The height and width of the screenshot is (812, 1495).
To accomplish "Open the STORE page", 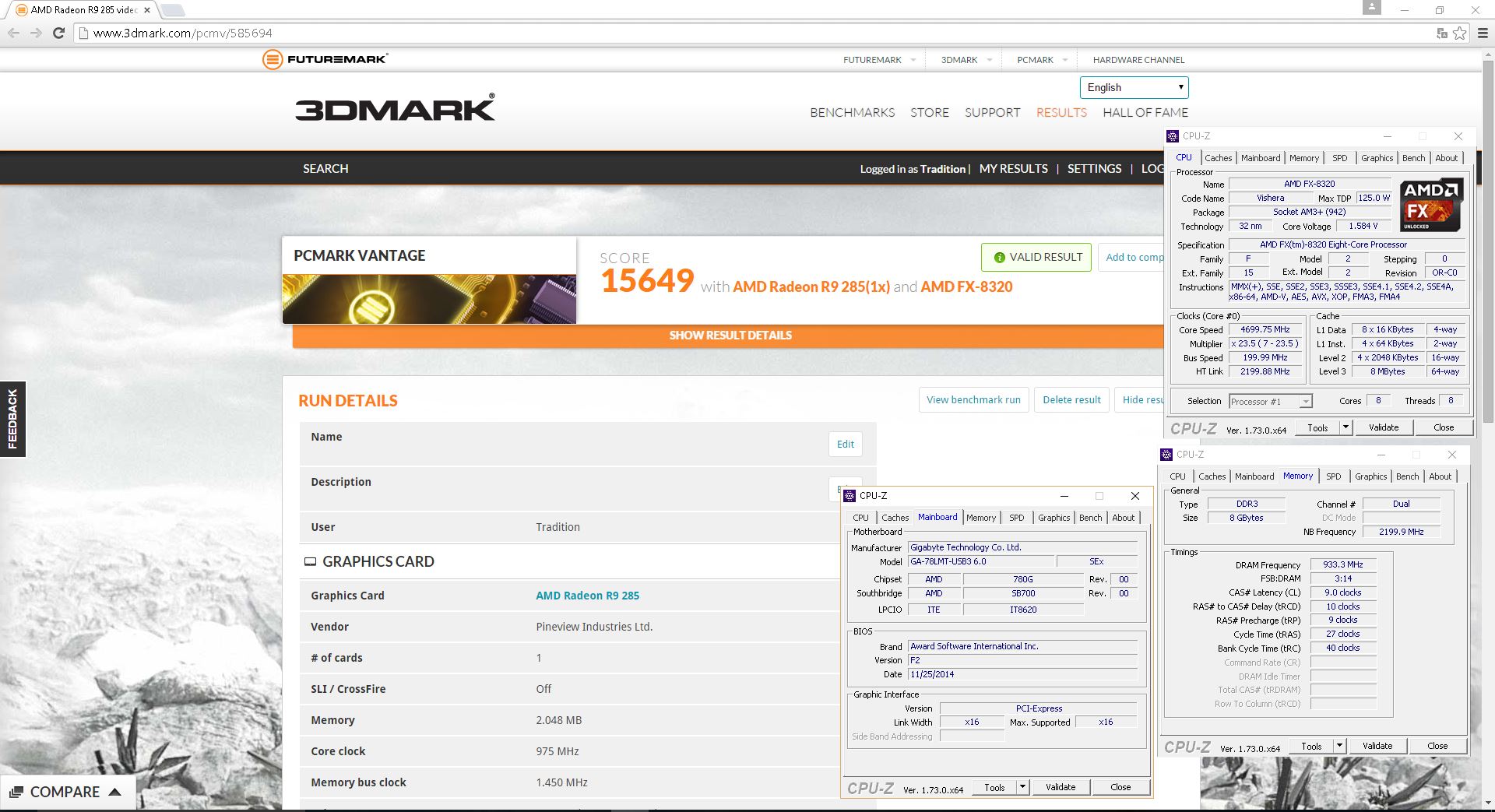I will [930, 113].
